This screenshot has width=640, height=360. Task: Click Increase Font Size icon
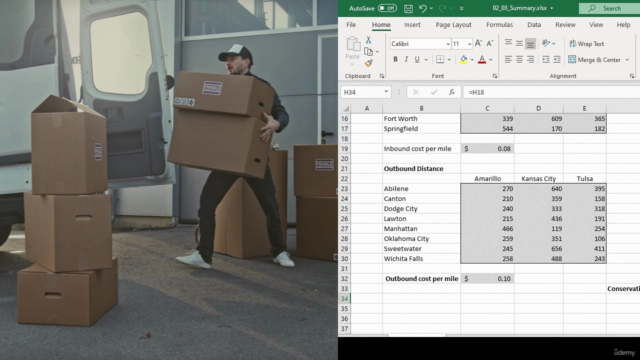click(478, 43)
